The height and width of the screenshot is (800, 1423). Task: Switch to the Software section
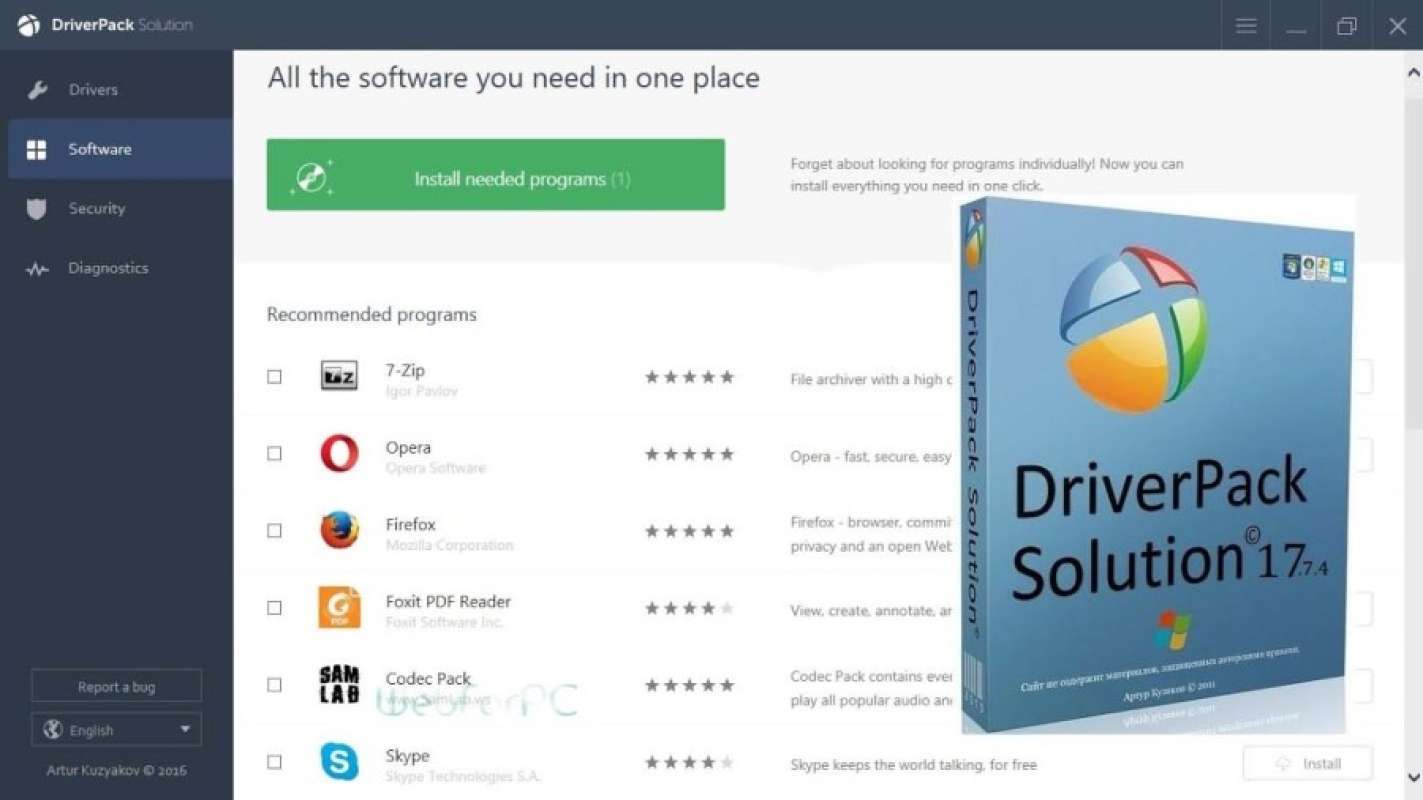(x=100, y=148)
